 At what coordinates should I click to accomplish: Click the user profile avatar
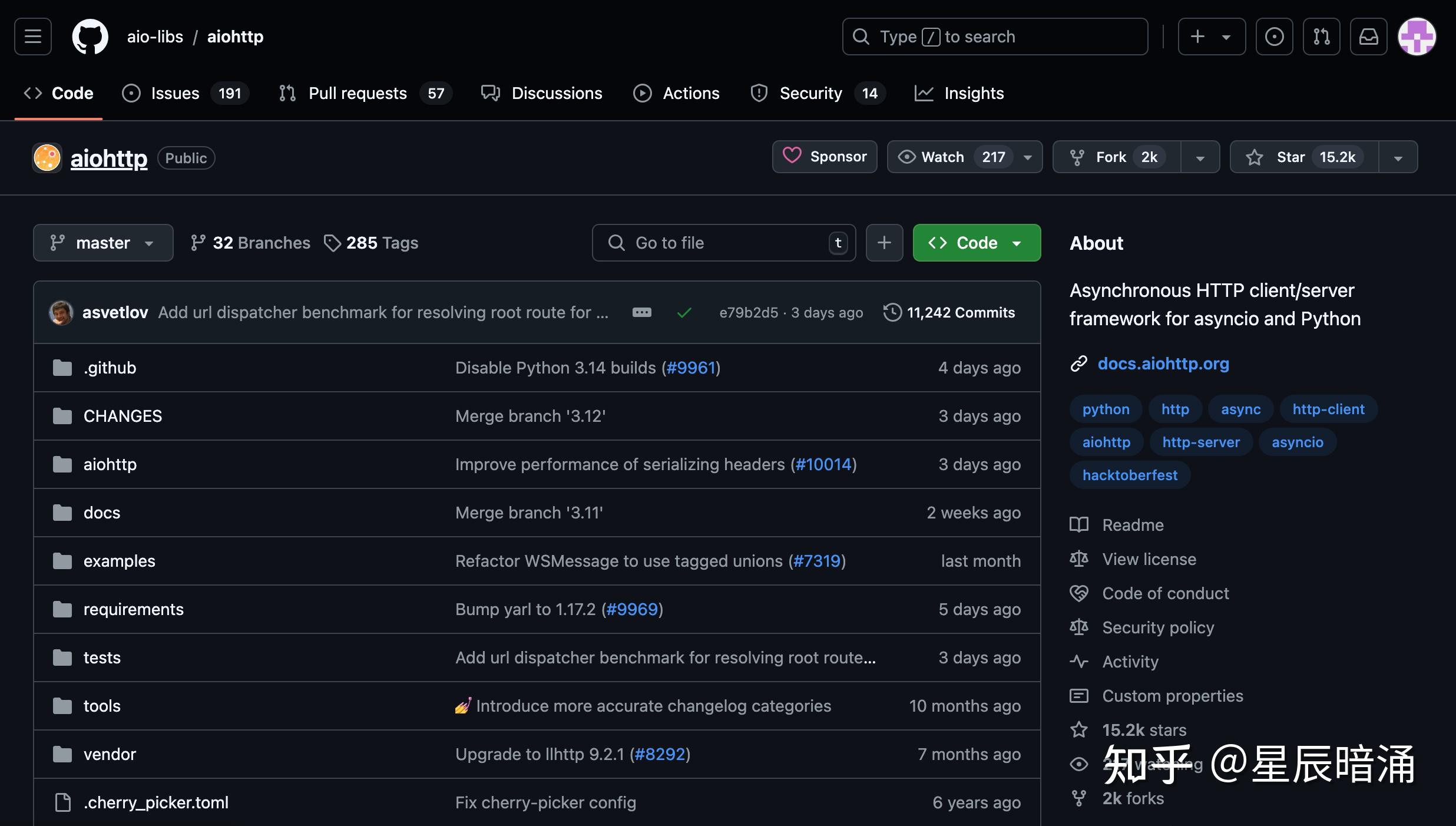[x=1417, y=37]
